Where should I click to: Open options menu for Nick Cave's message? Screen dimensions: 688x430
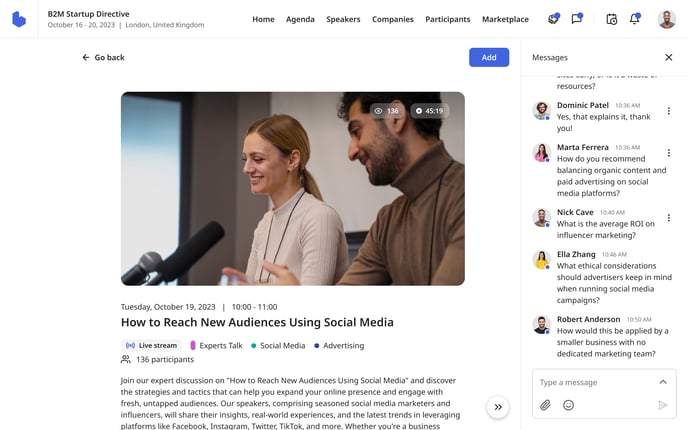pyautogui.click(x=668, y=218)
